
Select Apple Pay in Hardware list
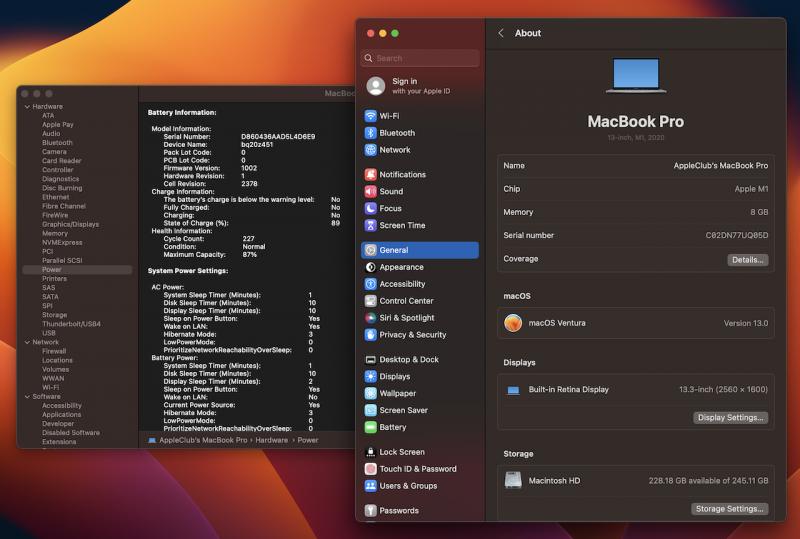click(58, 125)
